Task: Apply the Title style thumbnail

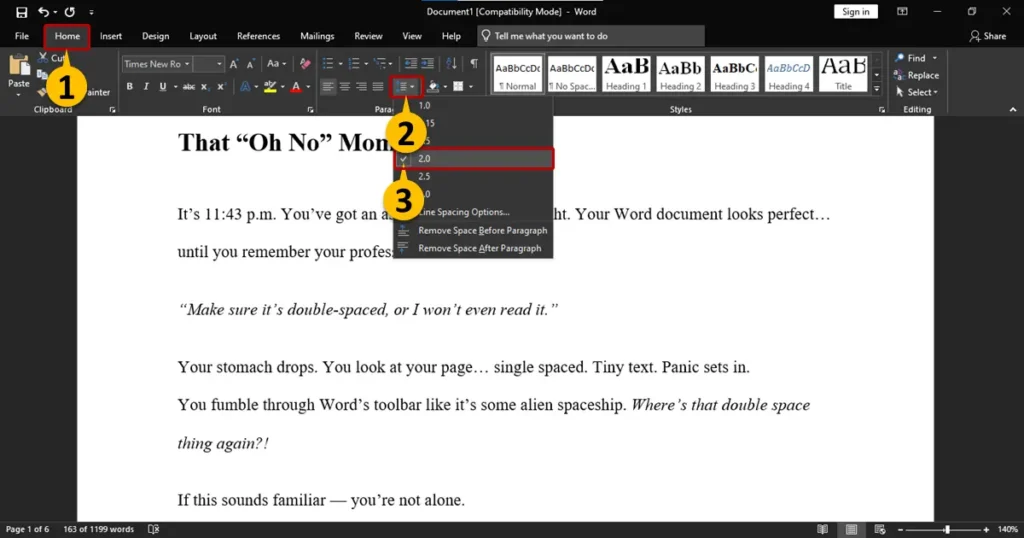Action: pyautogui.click(x=843, y=74)
